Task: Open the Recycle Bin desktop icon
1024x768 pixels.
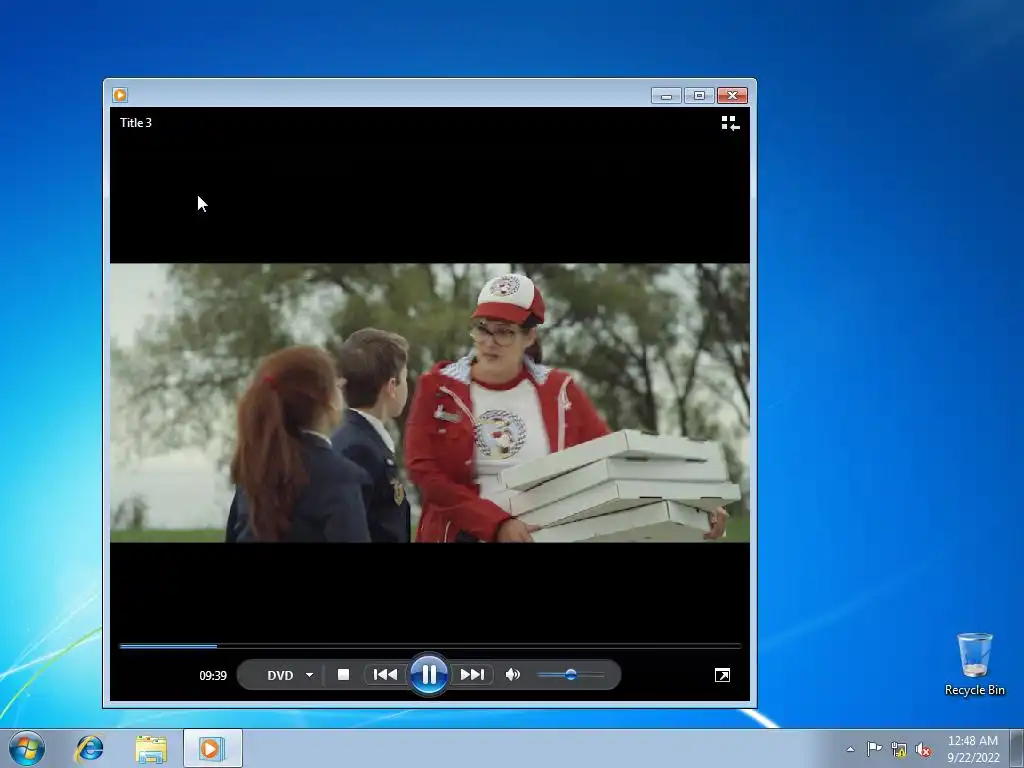Action: [x=974, y=664]
